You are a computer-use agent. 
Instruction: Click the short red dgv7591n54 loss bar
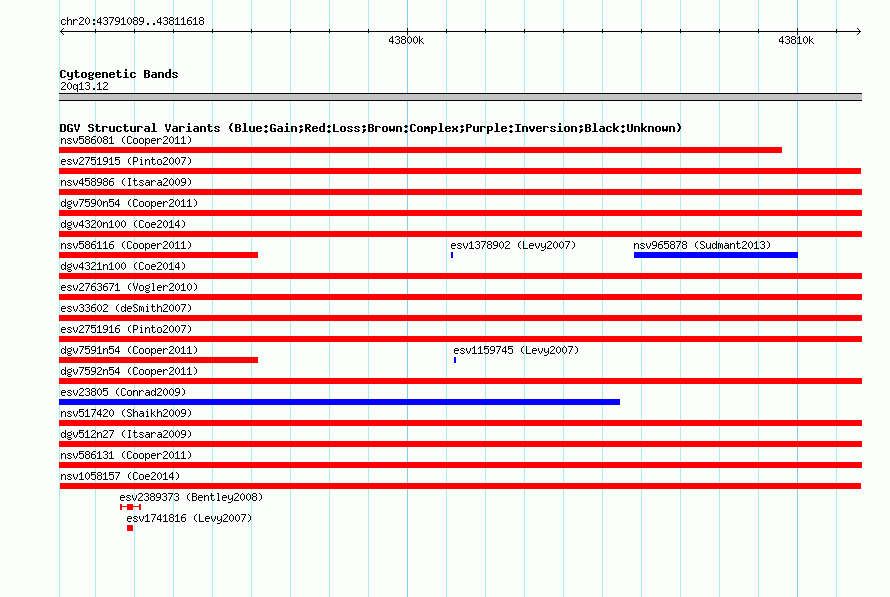(x=158, y=360)
